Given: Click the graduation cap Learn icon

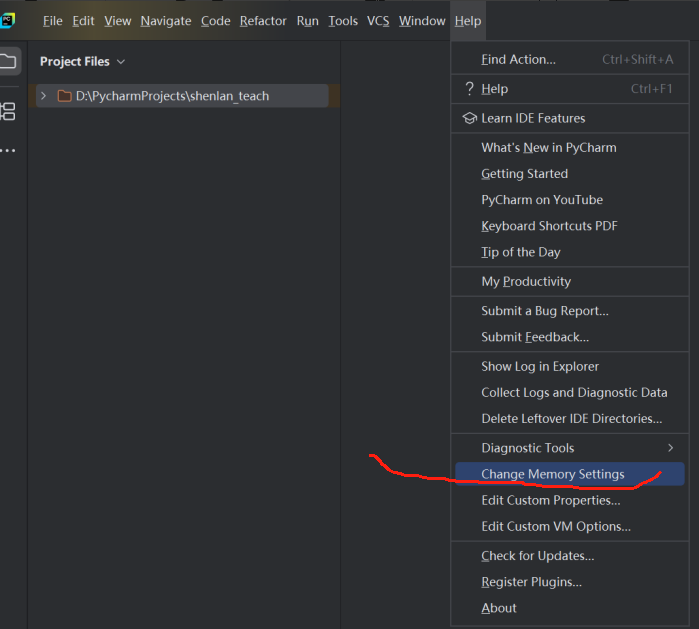Looking at the screenshot, I should (469, 118).
